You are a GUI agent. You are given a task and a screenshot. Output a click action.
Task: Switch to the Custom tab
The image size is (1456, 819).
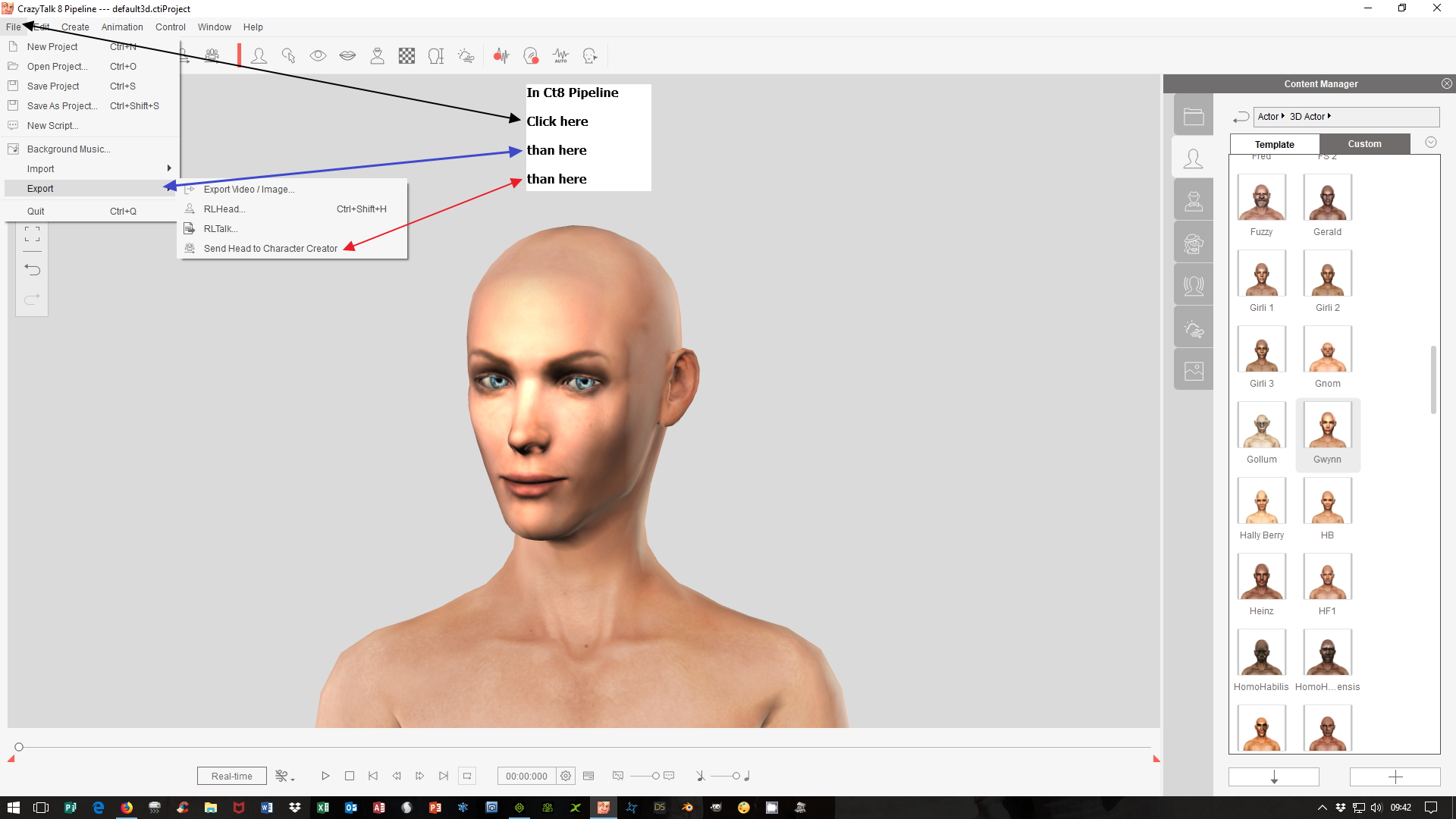pyautogui.click(x=1365, y=144)
